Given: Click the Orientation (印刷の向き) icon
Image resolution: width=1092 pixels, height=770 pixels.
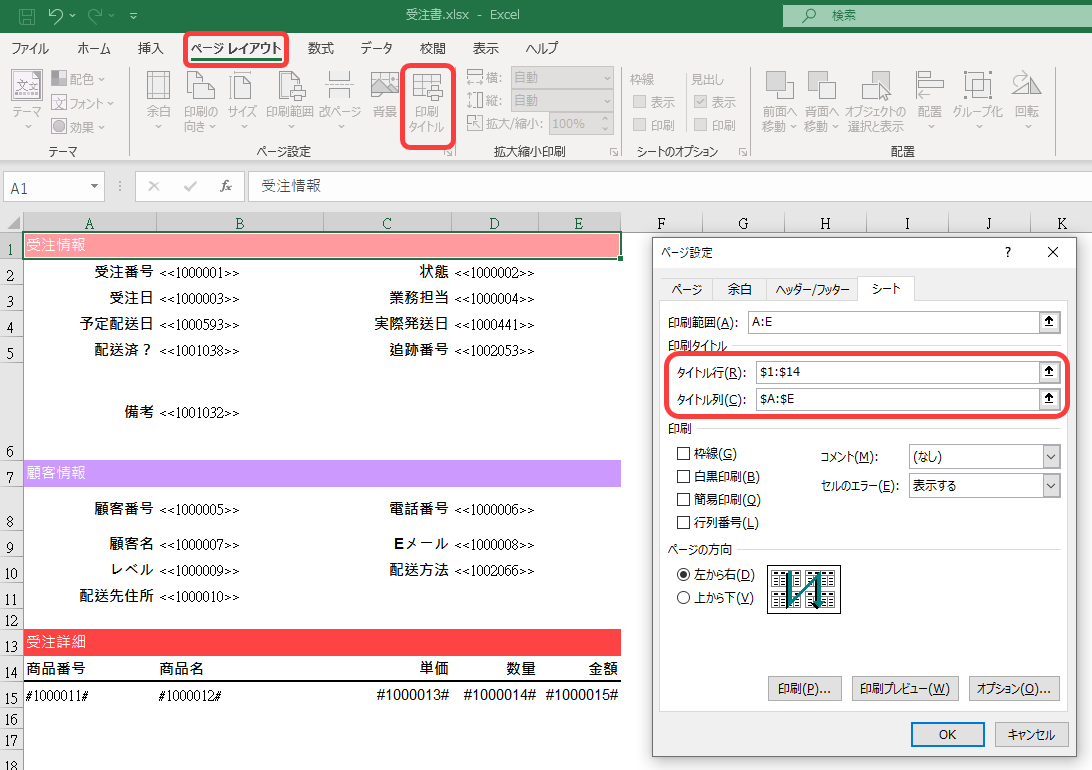Looking at the screenshot, I should click(x=200, y=101).
